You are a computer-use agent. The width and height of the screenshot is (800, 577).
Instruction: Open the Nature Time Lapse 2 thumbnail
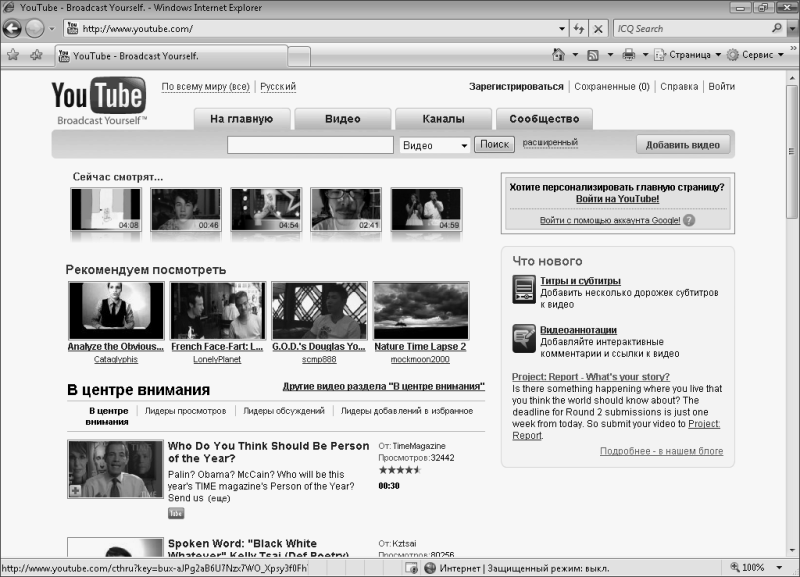(420, 311)
